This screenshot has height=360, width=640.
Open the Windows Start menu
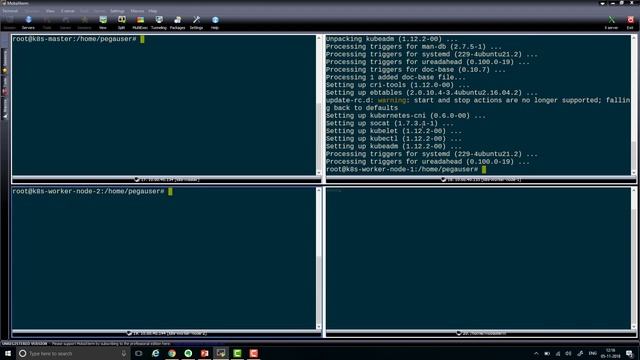(x=8, y=353)
